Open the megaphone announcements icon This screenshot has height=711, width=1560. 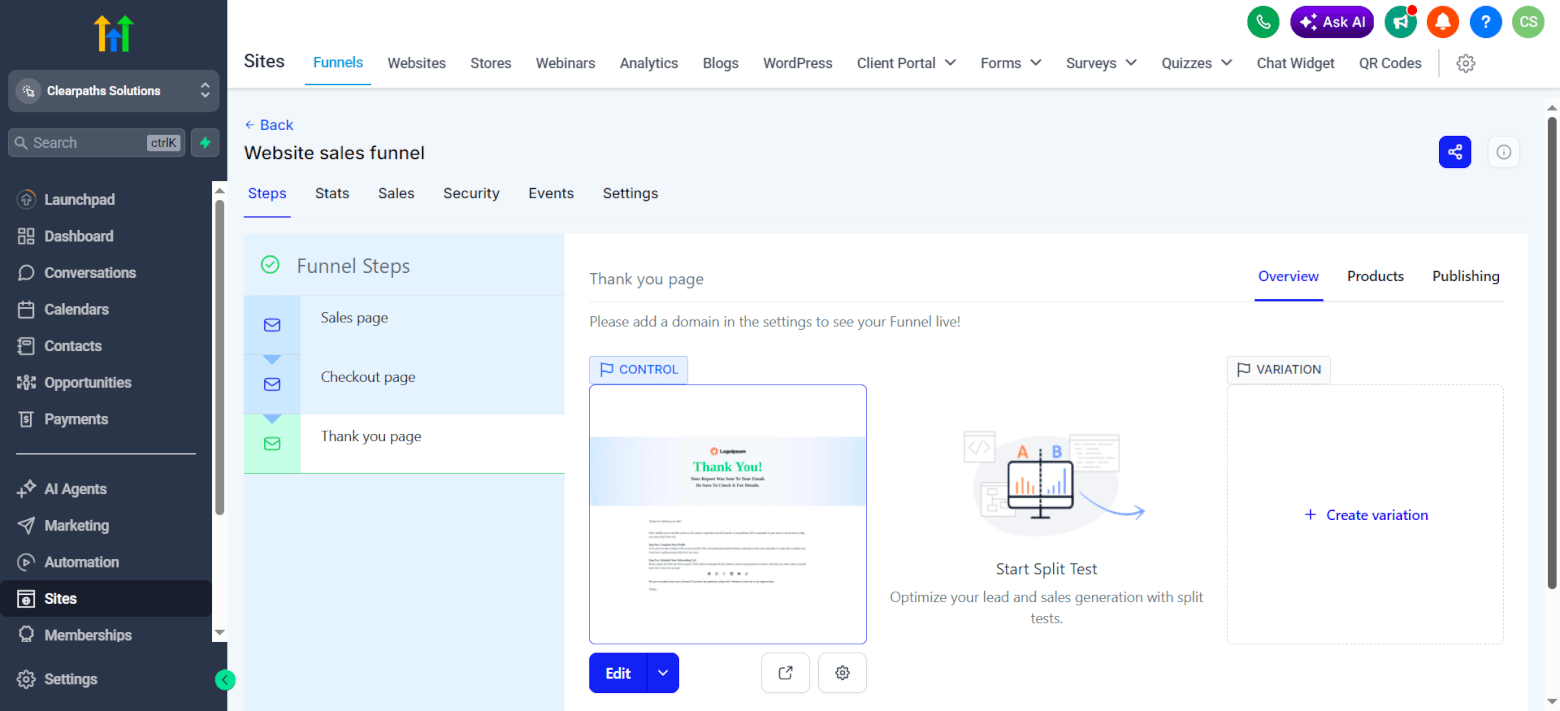(1400, 22)
